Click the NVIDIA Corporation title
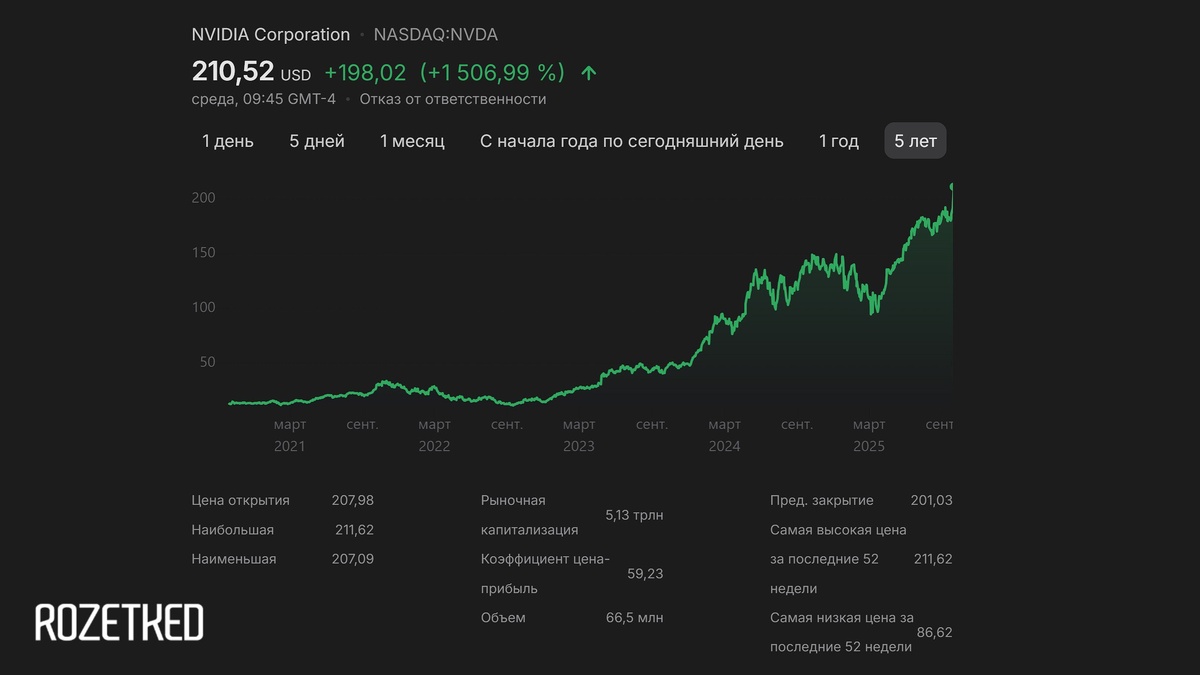 (x=271, y=35)
